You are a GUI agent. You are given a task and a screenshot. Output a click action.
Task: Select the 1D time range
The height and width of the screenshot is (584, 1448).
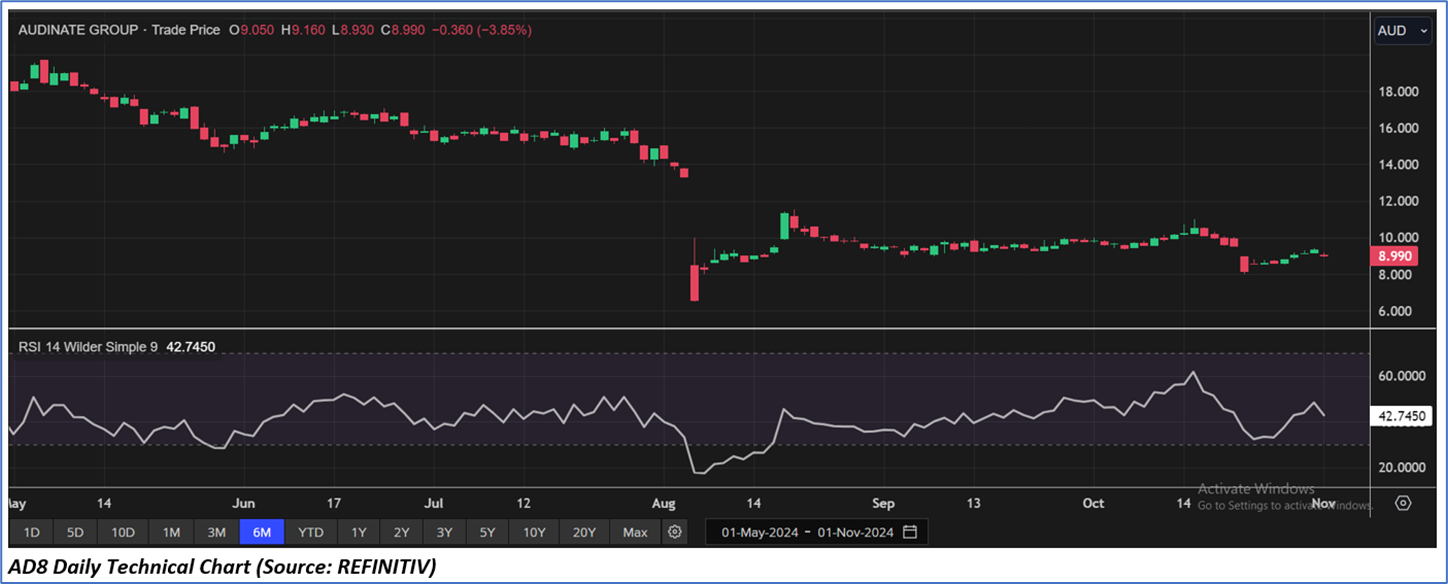31,532
